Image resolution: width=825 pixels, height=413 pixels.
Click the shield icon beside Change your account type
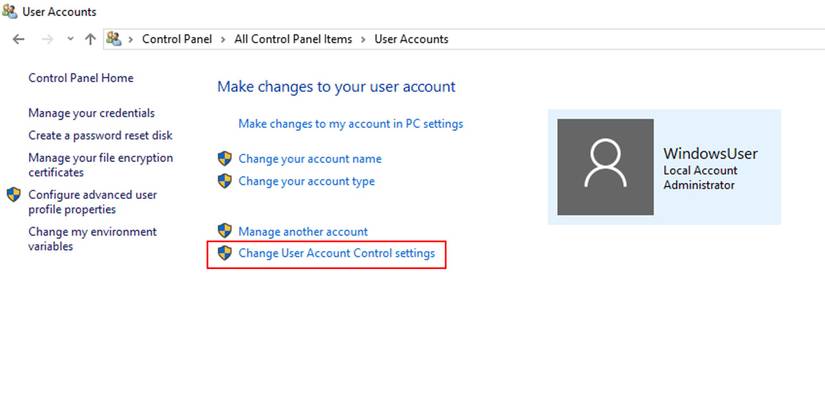[x=225, y=181]
